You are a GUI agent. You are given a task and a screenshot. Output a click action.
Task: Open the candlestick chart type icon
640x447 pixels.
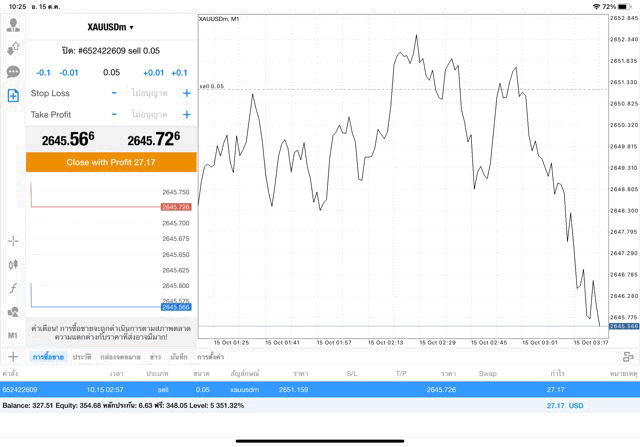[13, 265]
